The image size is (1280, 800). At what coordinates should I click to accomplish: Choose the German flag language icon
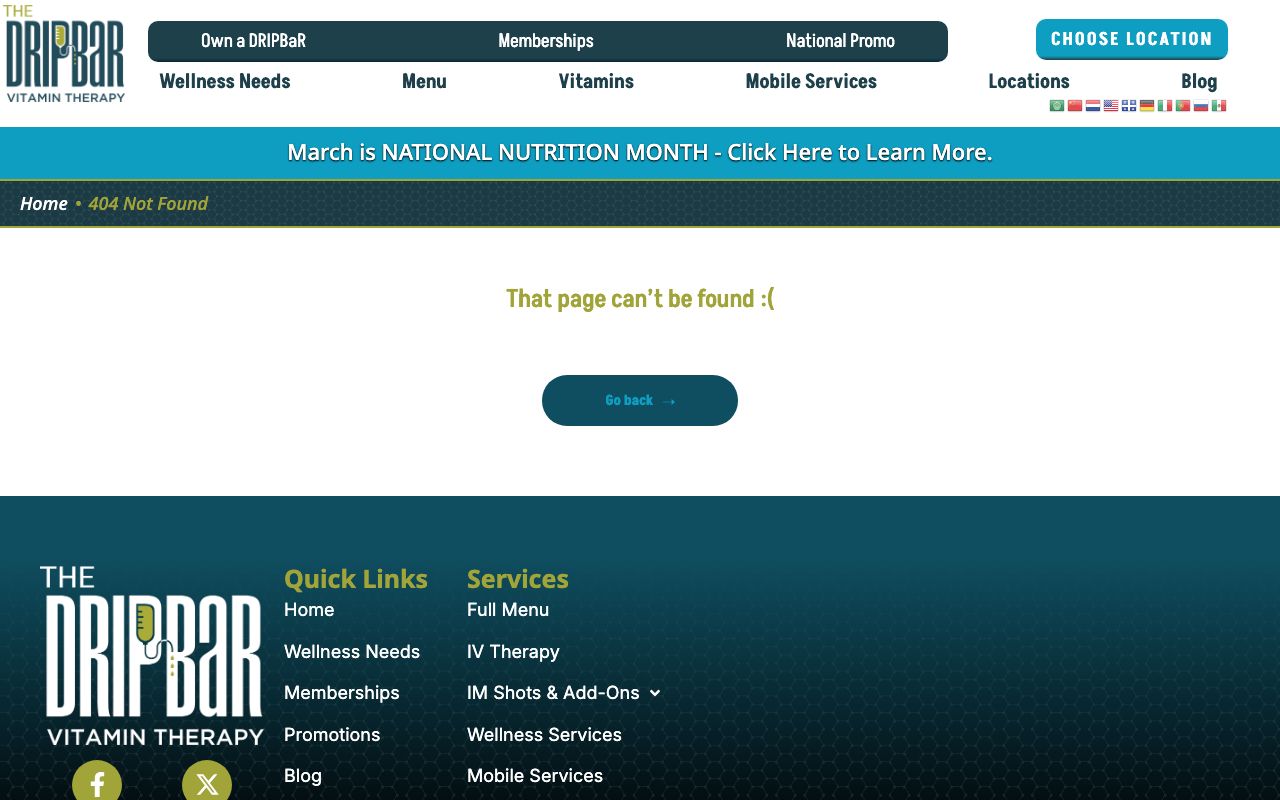click(x=1147, y=106)
